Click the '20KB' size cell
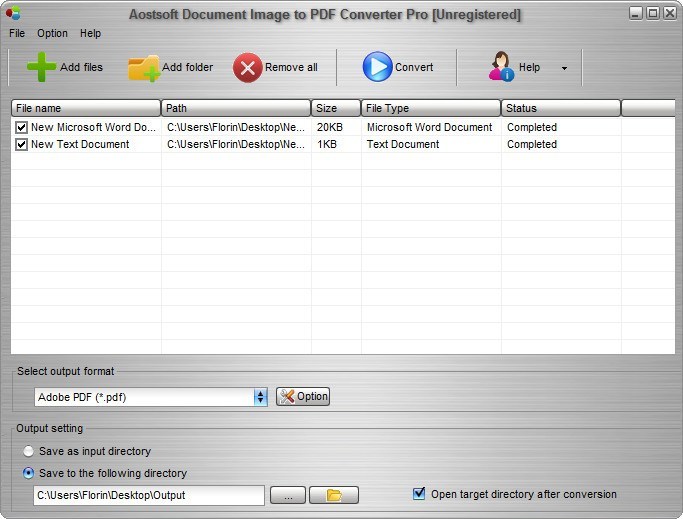The image size is (683, 519). 330,127
